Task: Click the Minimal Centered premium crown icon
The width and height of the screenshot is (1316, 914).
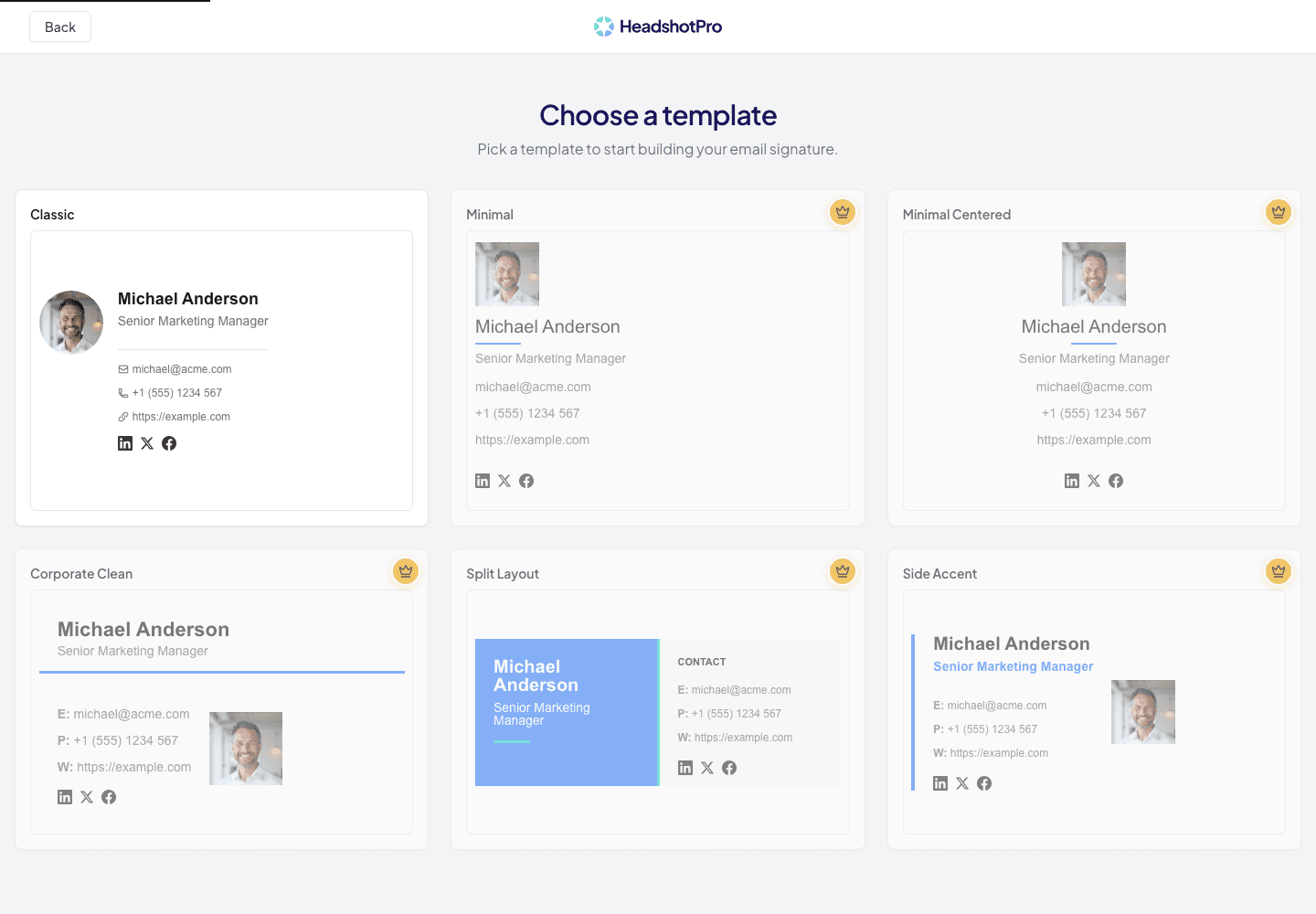Action: pos(1279,212)
